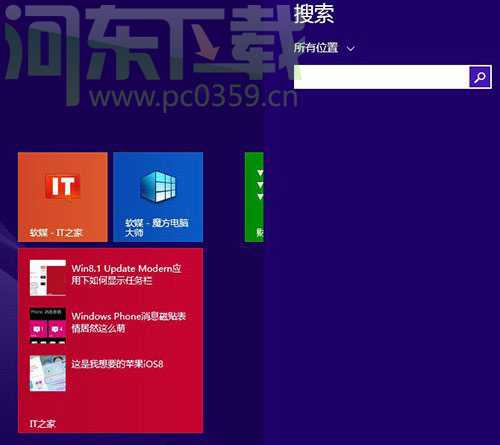Screen dimensions: 500x445
Task: Open the partially visible green tile
Action: (254, 197)
